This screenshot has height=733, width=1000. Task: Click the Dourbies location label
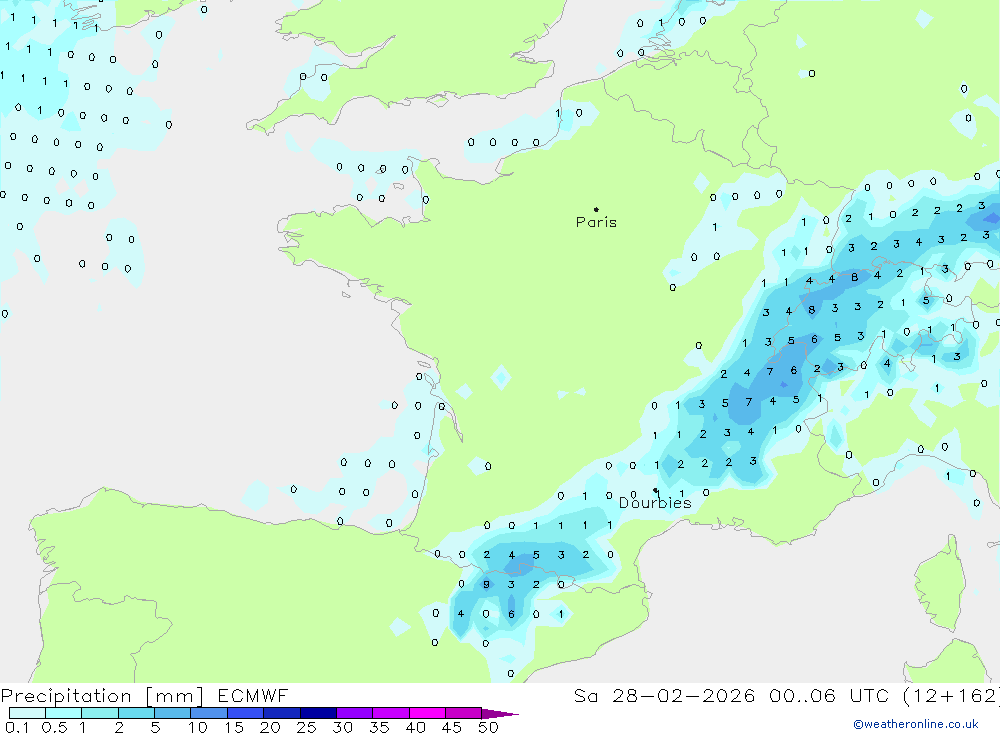(655, 503)
